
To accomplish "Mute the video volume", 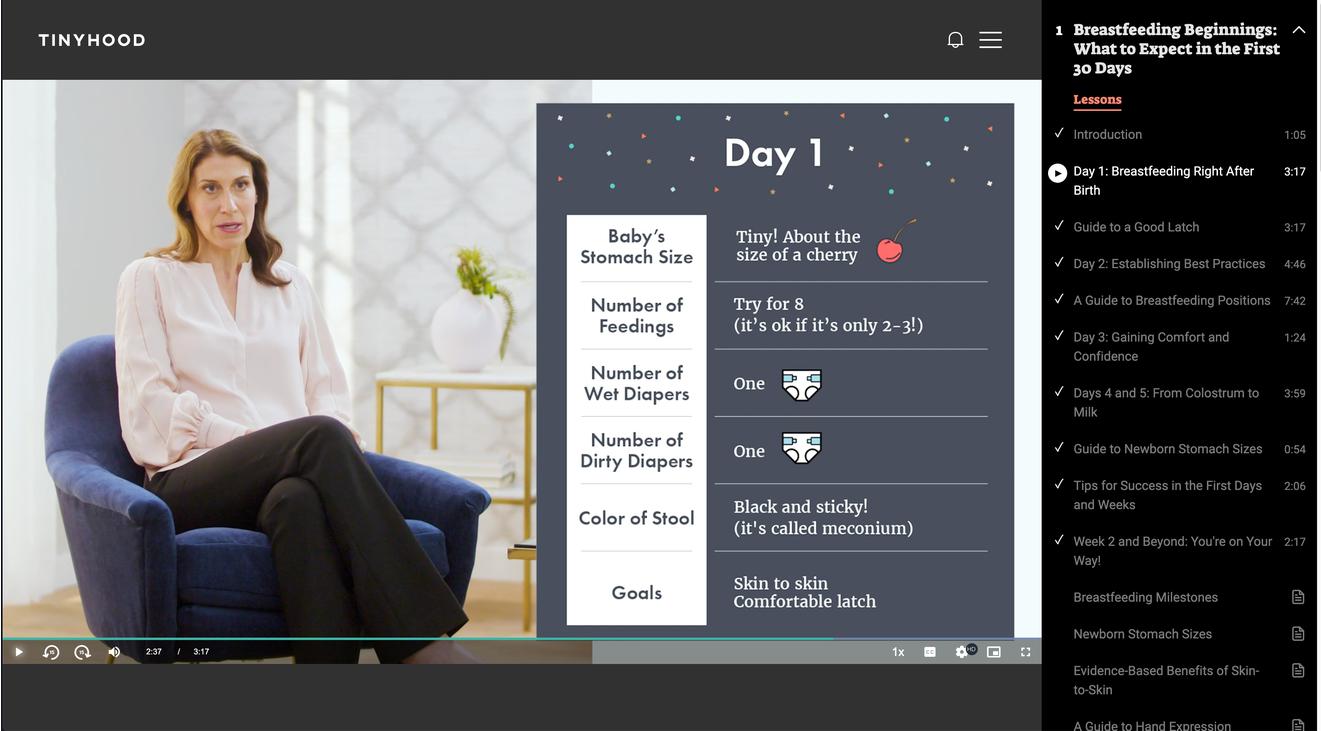I will (x=114, y=652).
